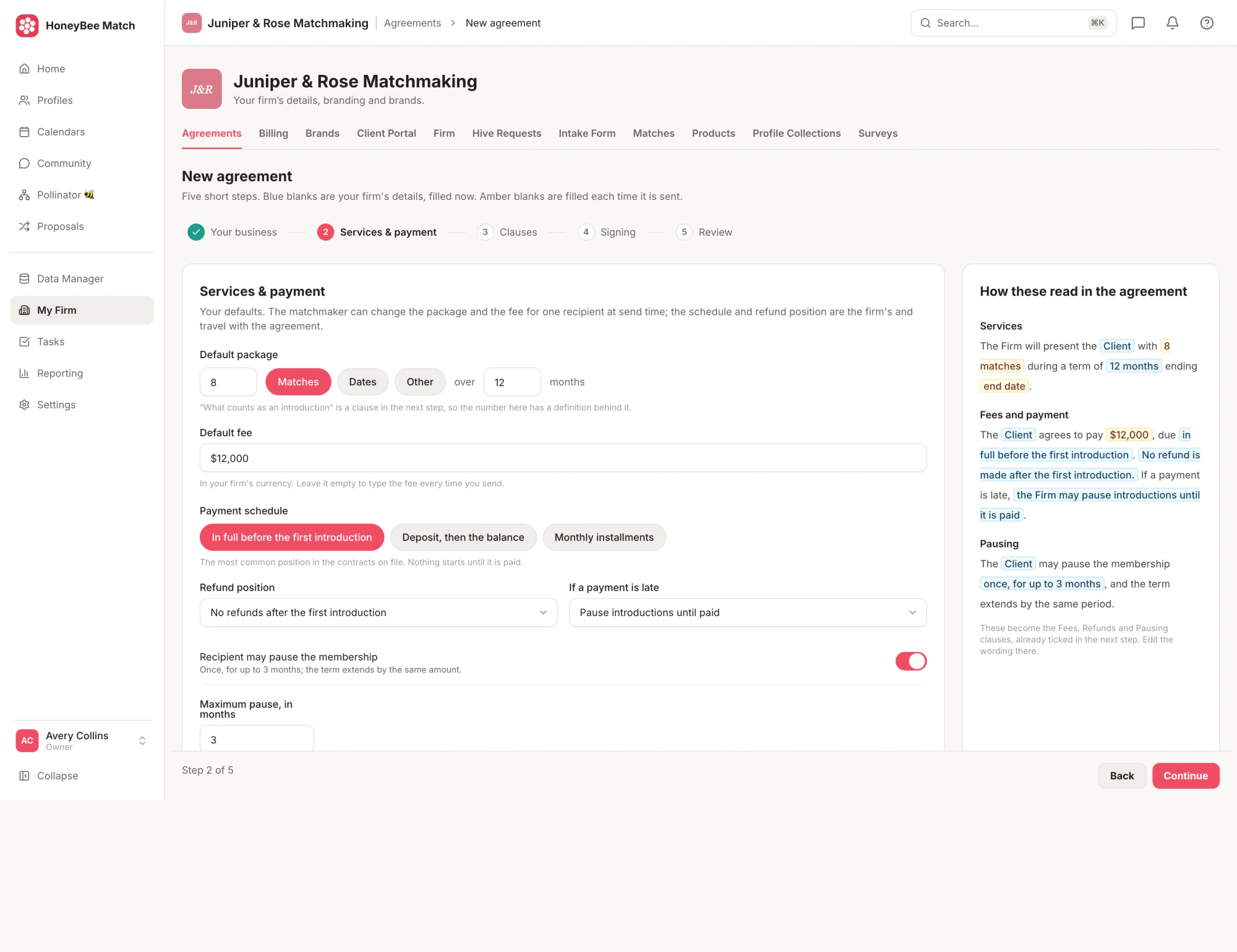Open Tasks in the sidebar
1237x952 pixels.
(x=82, y=341)
